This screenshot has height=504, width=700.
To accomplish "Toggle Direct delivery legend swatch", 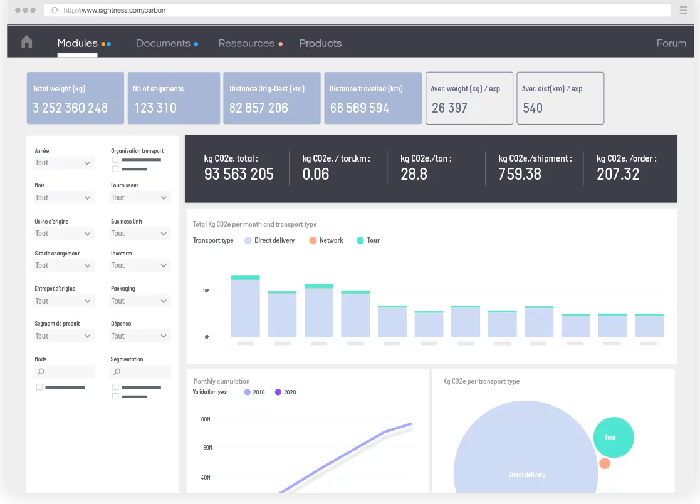I will (x=248, y=241).
